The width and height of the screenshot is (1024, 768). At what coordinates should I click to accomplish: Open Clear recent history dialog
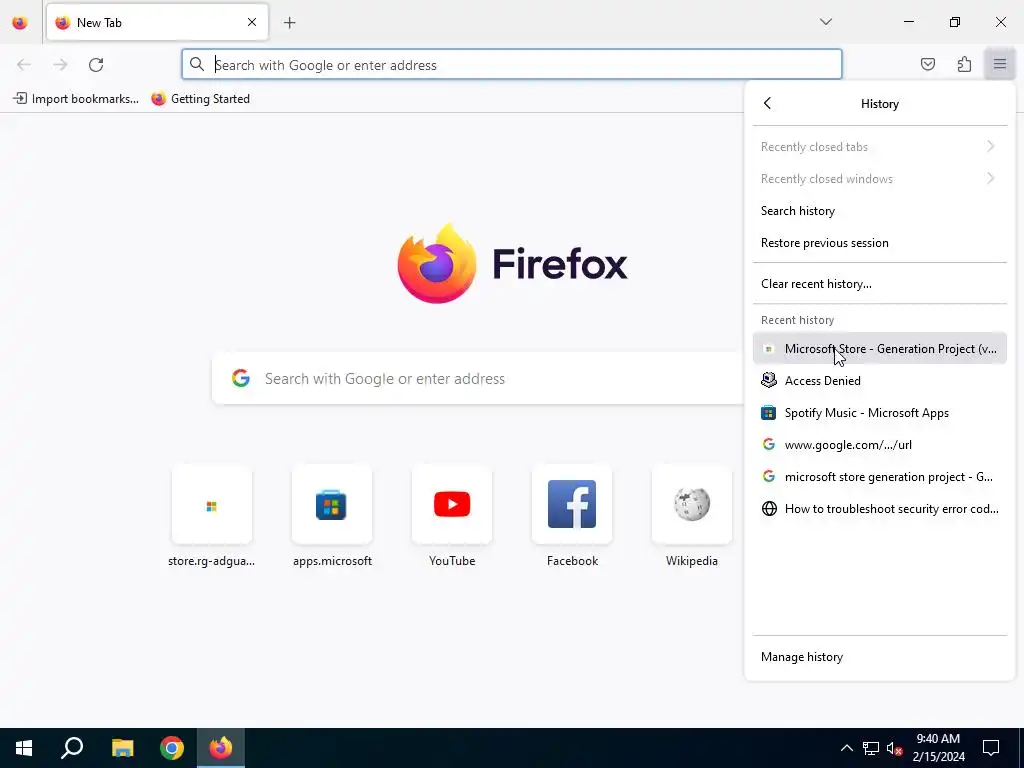pyautogui.click(x=880, y=284)
